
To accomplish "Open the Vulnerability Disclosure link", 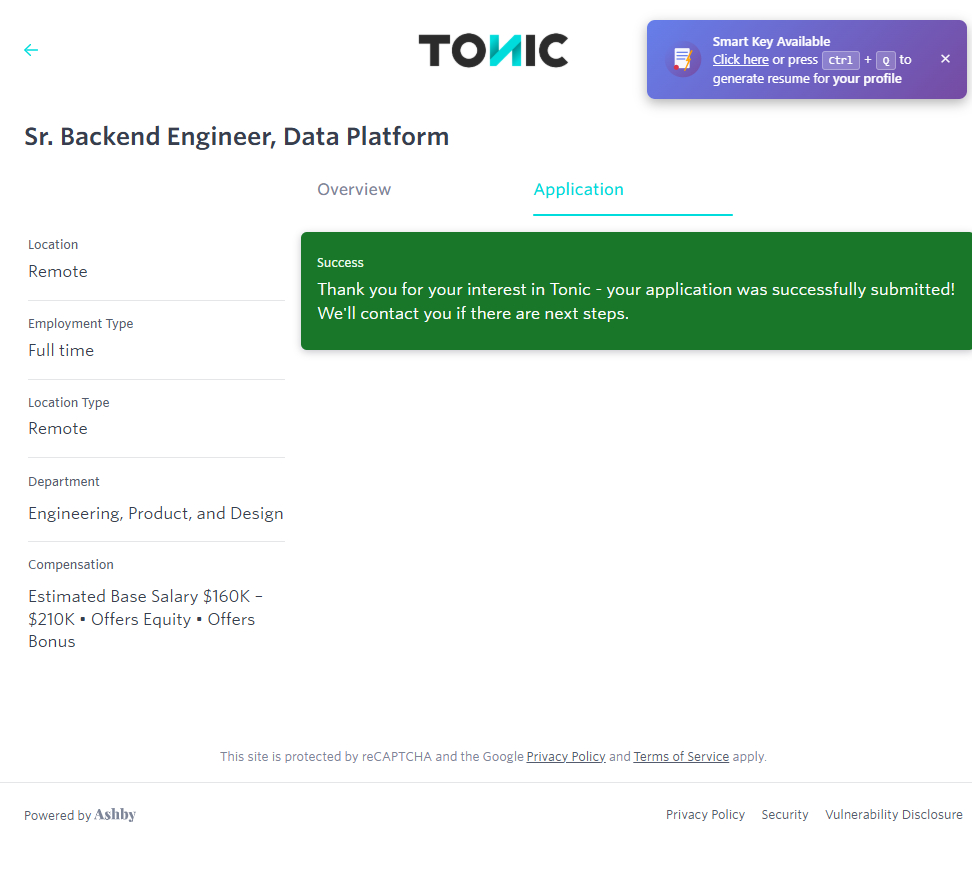I will (x=893, y=815).
